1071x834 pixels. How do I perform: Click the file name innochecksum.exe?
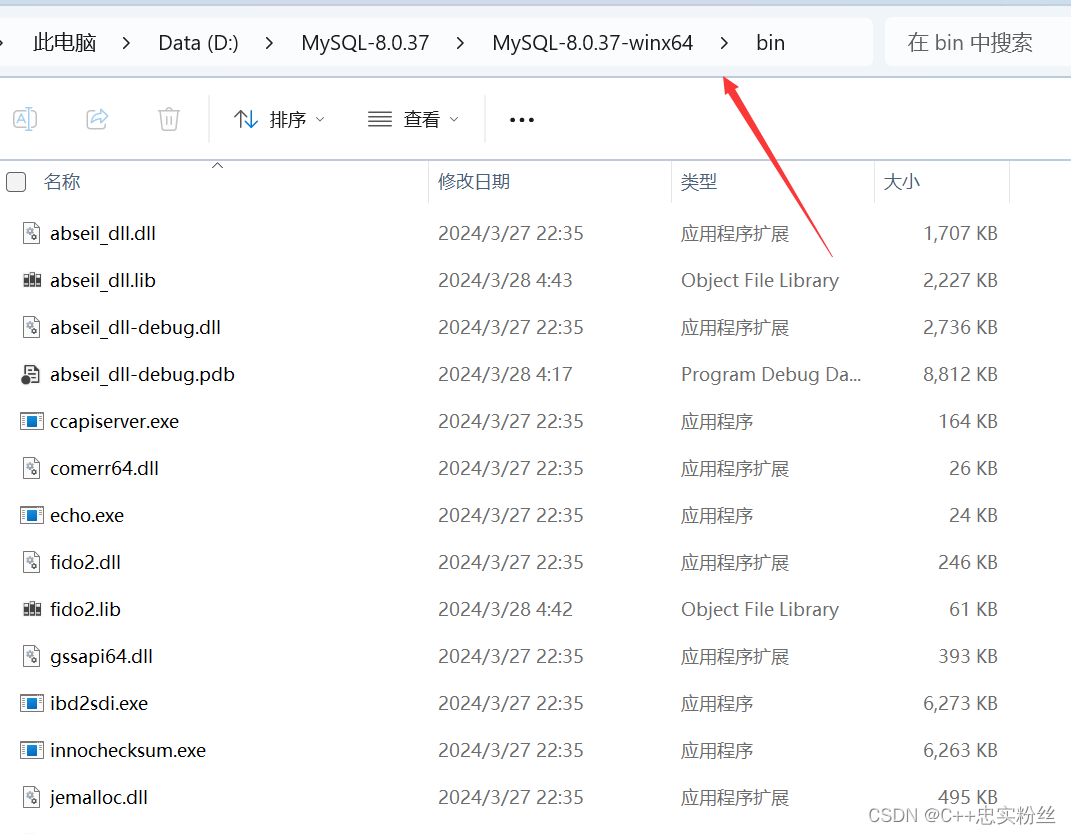click(x=128, y=751)
